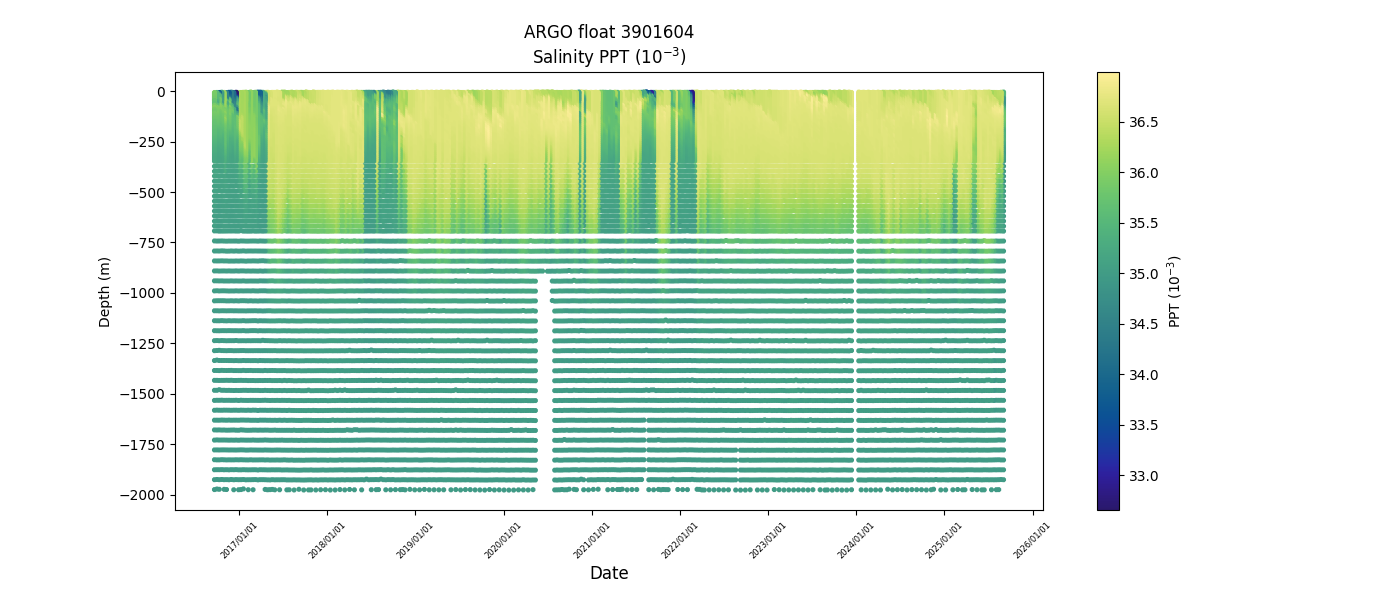This screenshot has height=600, width=1400.
Task: Click the 2022/01/01 date tick label
Action: click(681, 540)
